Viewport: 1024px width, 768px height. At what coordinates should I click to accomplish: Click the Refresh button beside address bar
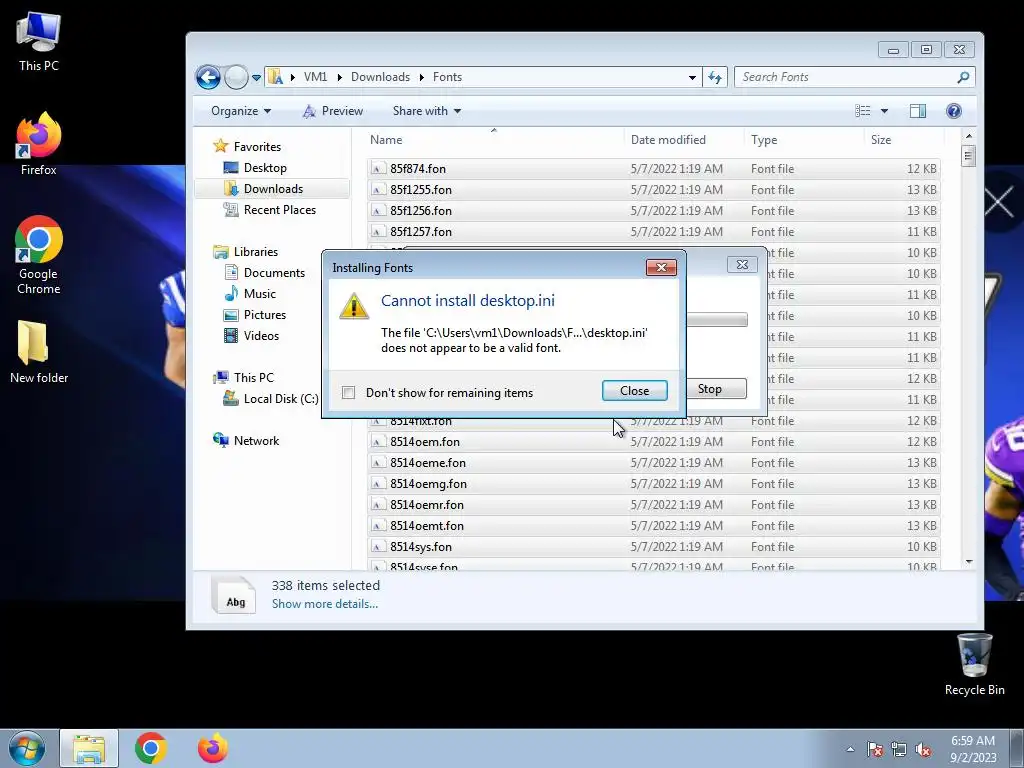click(x=715, y=77)
